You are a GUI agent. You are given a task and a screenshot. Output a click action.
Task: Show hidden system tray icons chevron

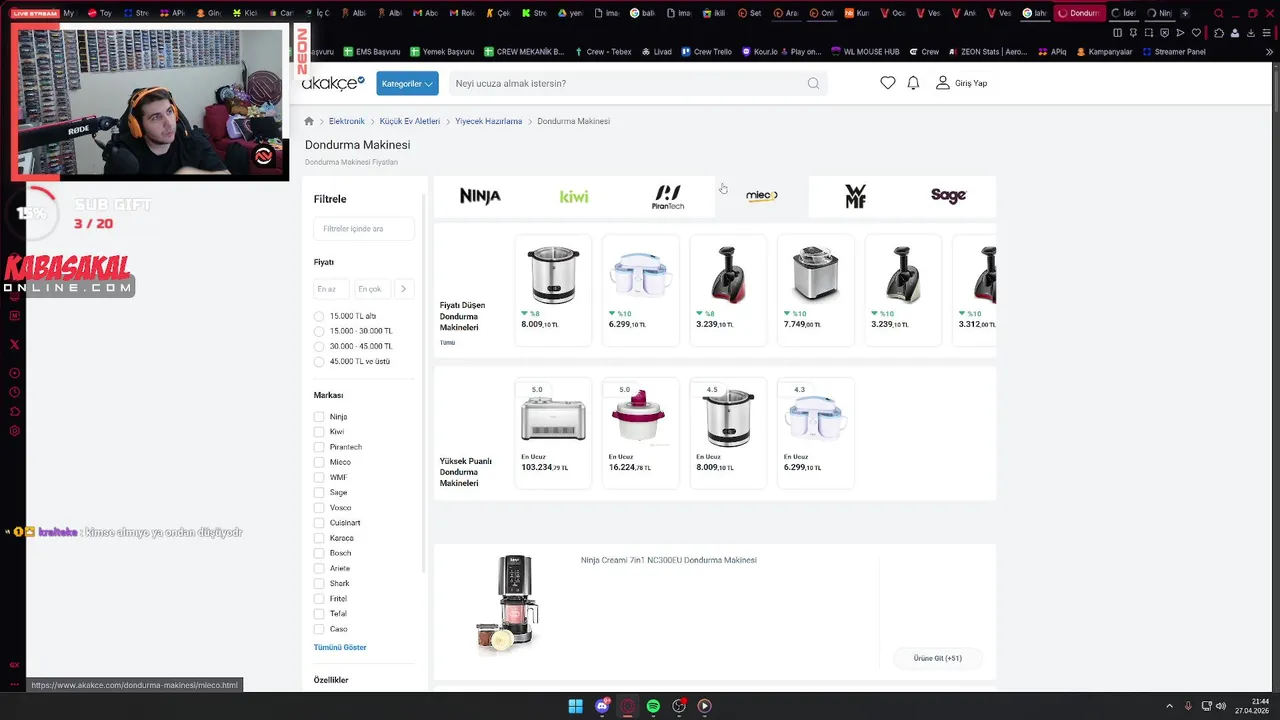tap(1170, 706)
